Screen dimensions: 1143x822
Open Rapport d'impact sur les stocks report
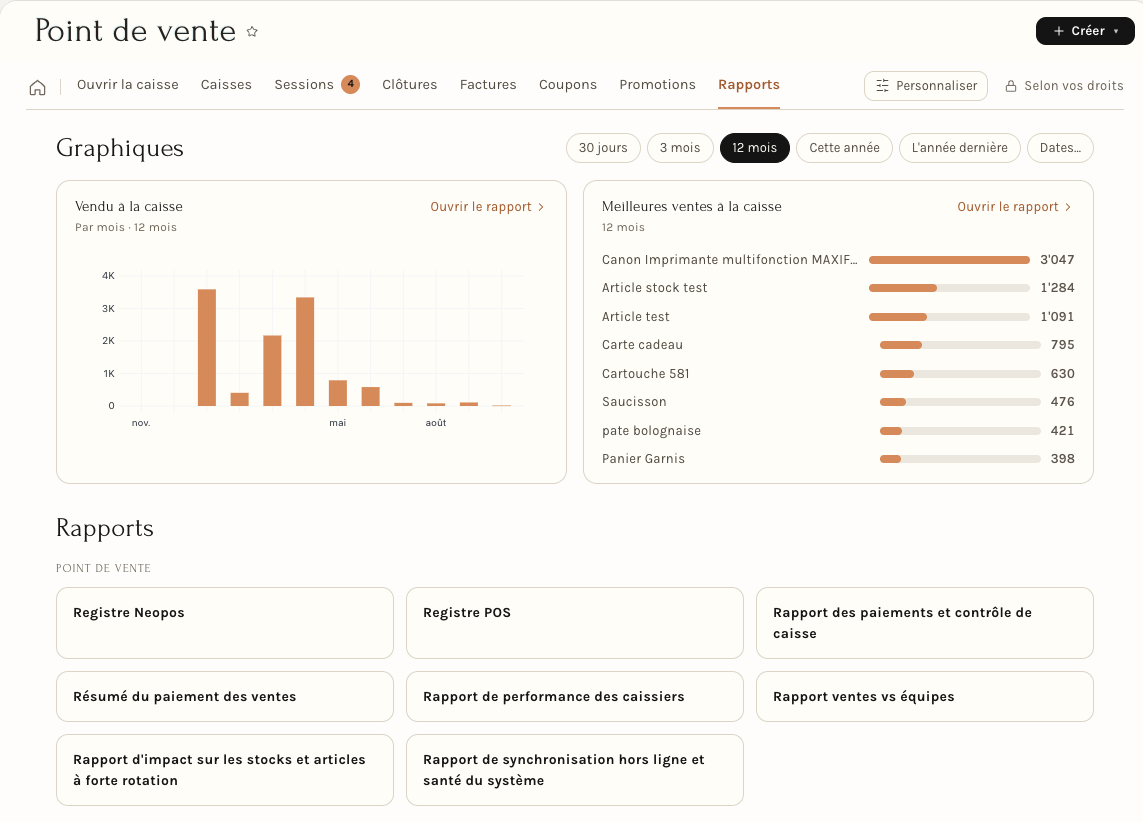pyautogui.click(x=225, y=770)
